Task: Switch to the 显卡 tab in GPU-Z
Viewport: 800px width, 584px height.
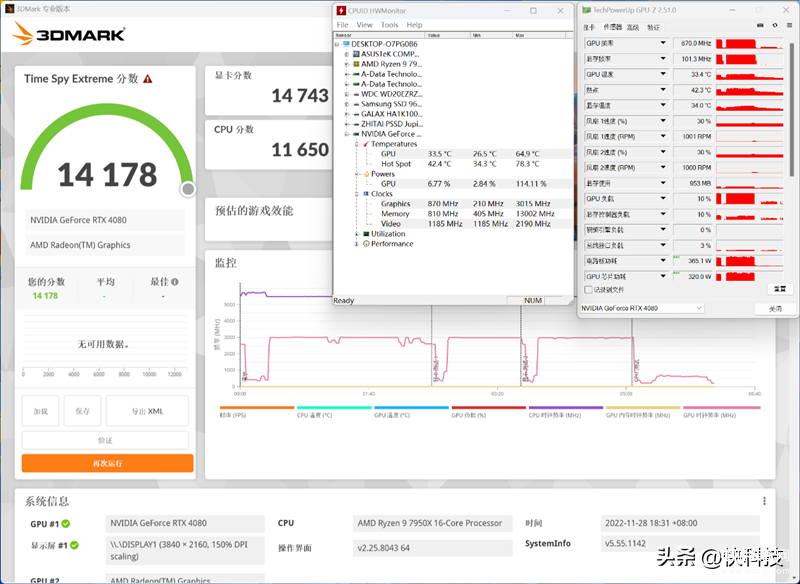Action: pyautogui.click(x=589, y=28)
